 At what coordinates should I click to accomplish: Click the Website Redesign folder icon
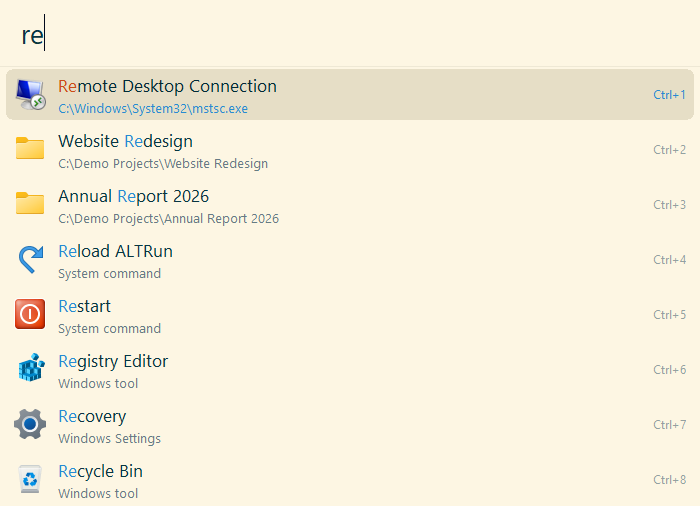click(x=30, y=148)
